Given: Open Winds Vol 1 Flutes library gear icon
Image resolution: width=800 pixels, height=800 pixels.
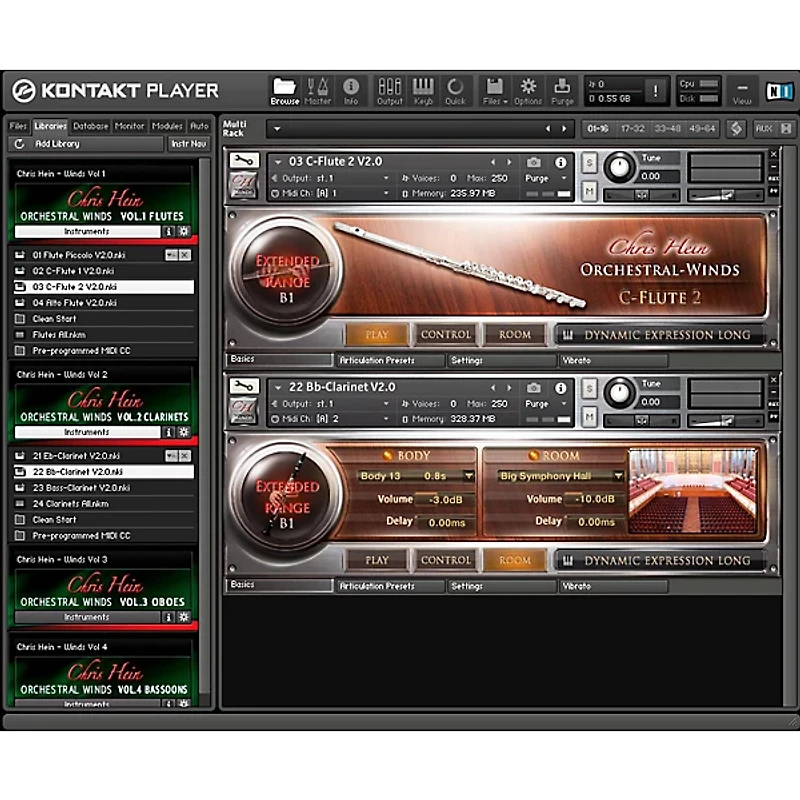Looking at the screenshot, I should 184,232.
